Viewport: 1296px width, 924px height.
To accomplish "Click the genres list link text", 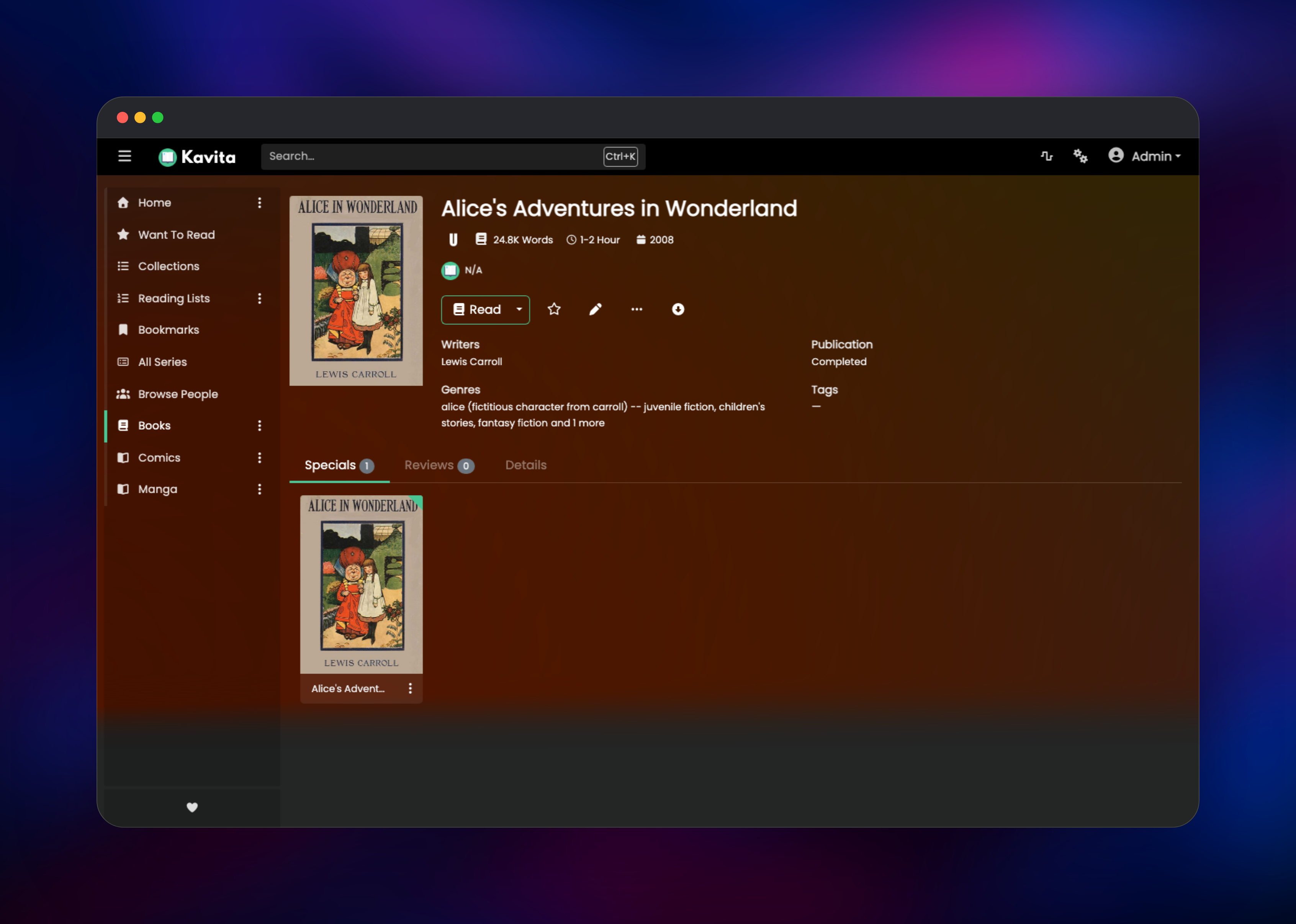I will click(603, 415).
